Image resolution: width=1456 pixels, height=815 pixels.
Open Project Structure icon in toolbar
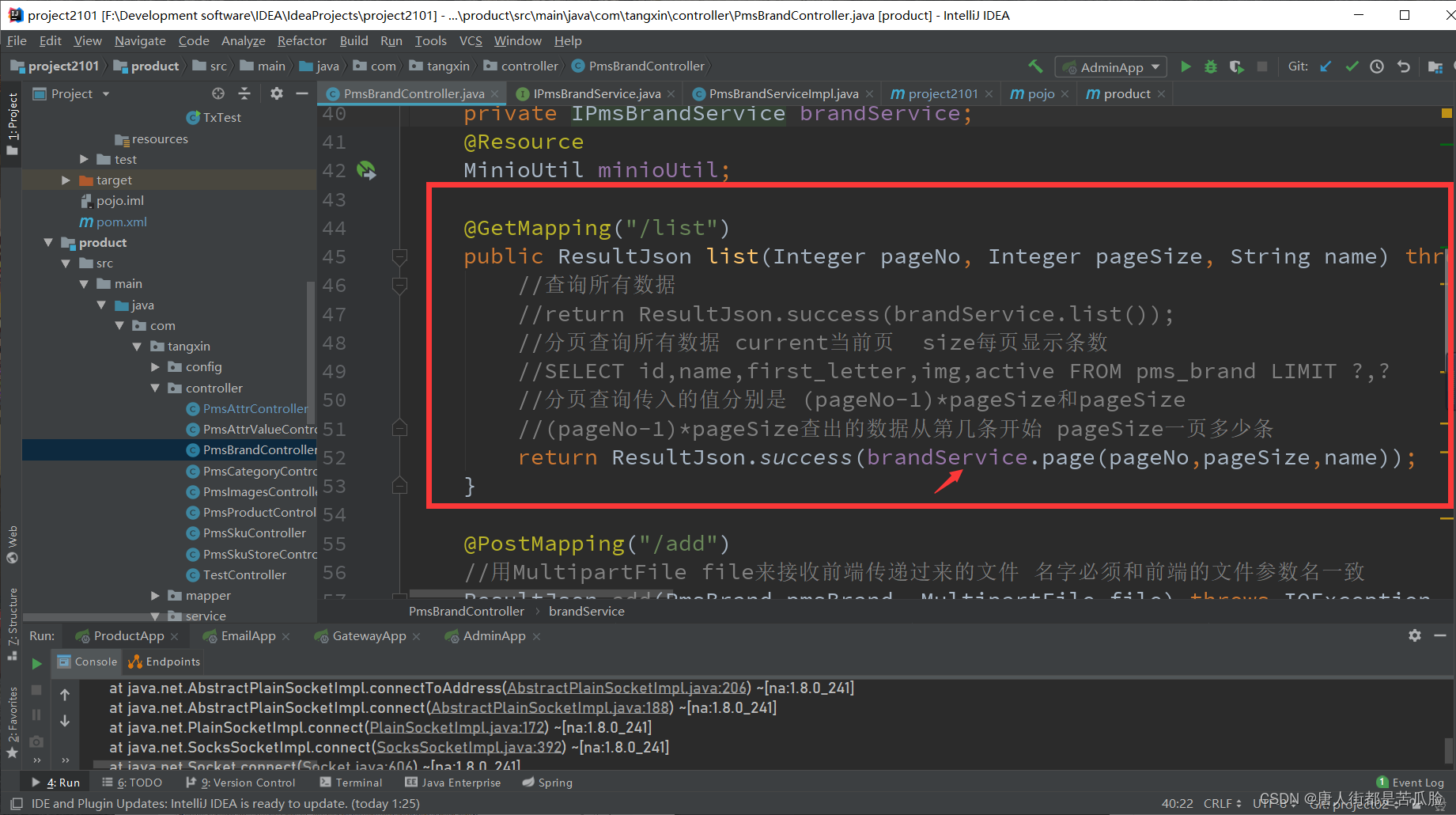coord(1435,67)
